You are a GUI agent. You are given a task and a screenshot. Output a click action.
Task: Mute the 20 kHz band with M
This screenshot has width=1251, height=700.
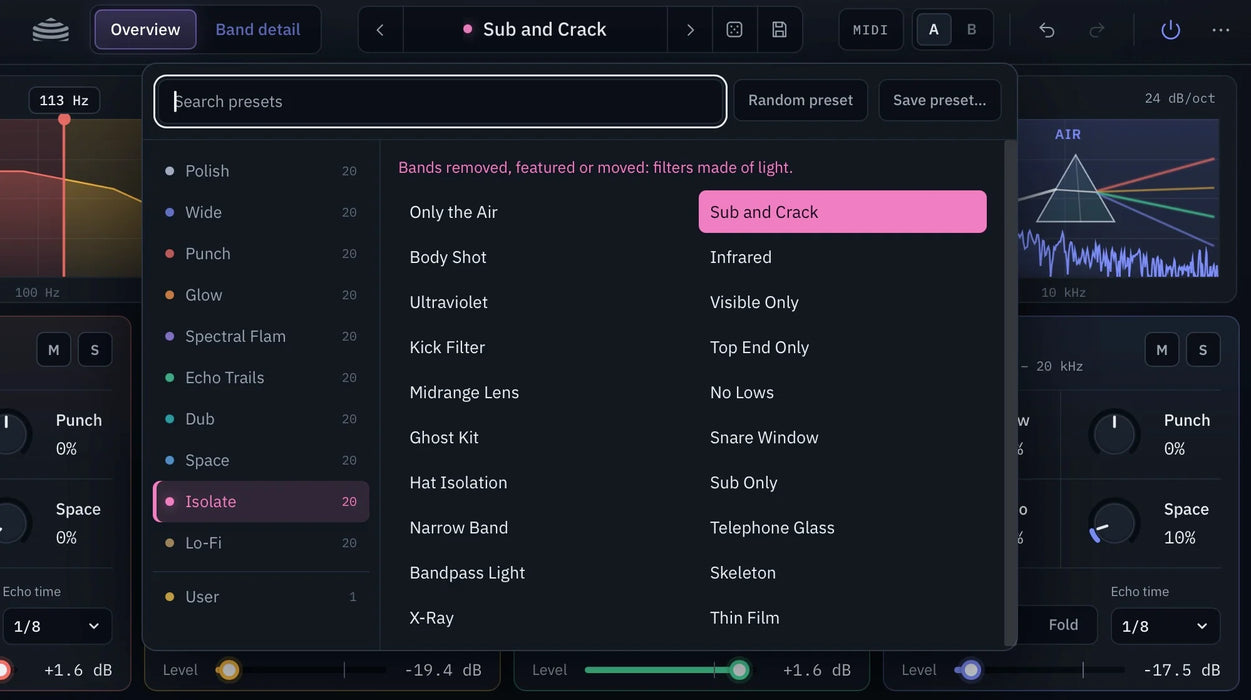[x=1162, y=350]
